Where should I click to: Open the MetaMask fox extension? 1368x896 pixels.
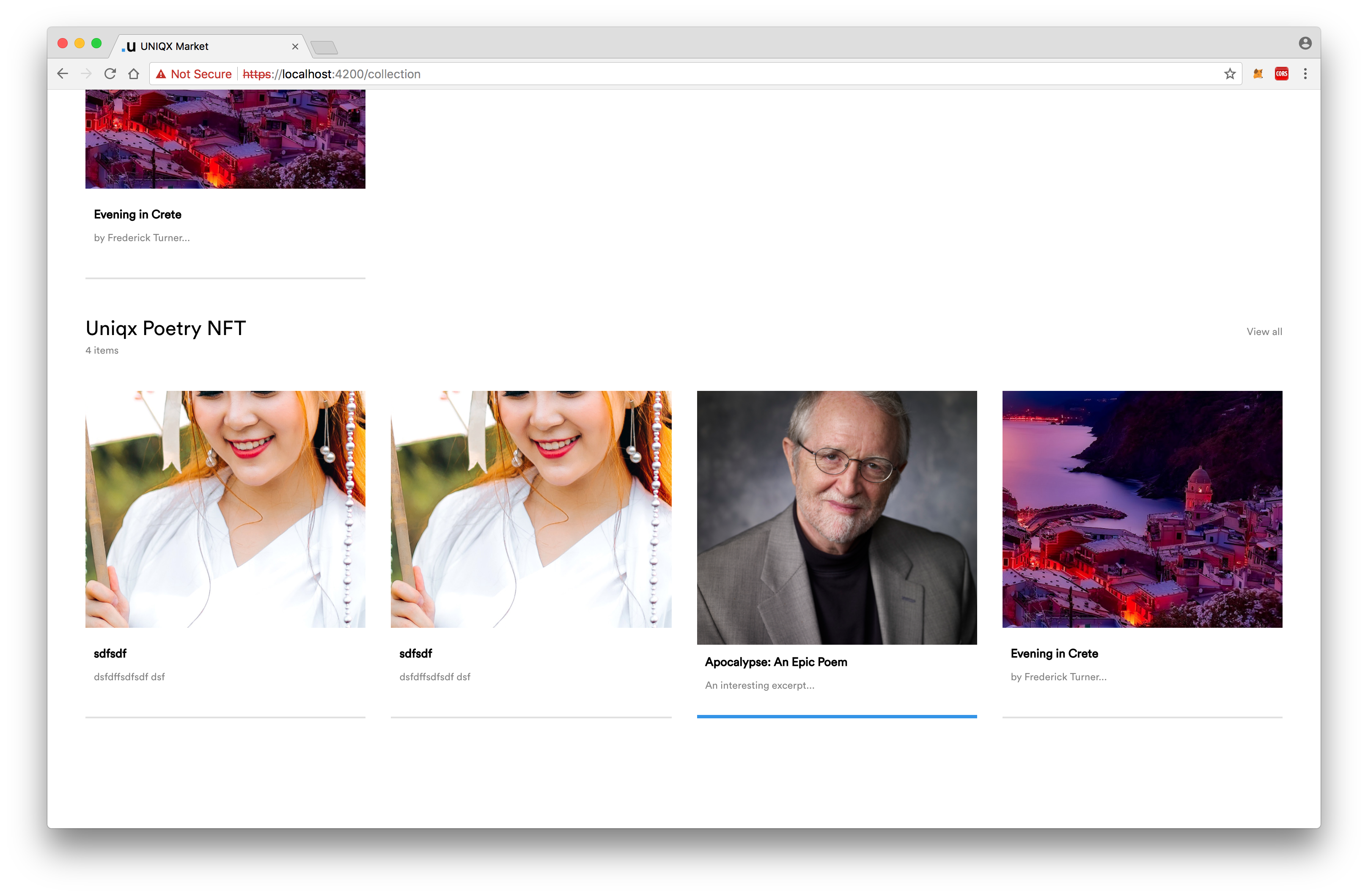[x=1258, y=74]
